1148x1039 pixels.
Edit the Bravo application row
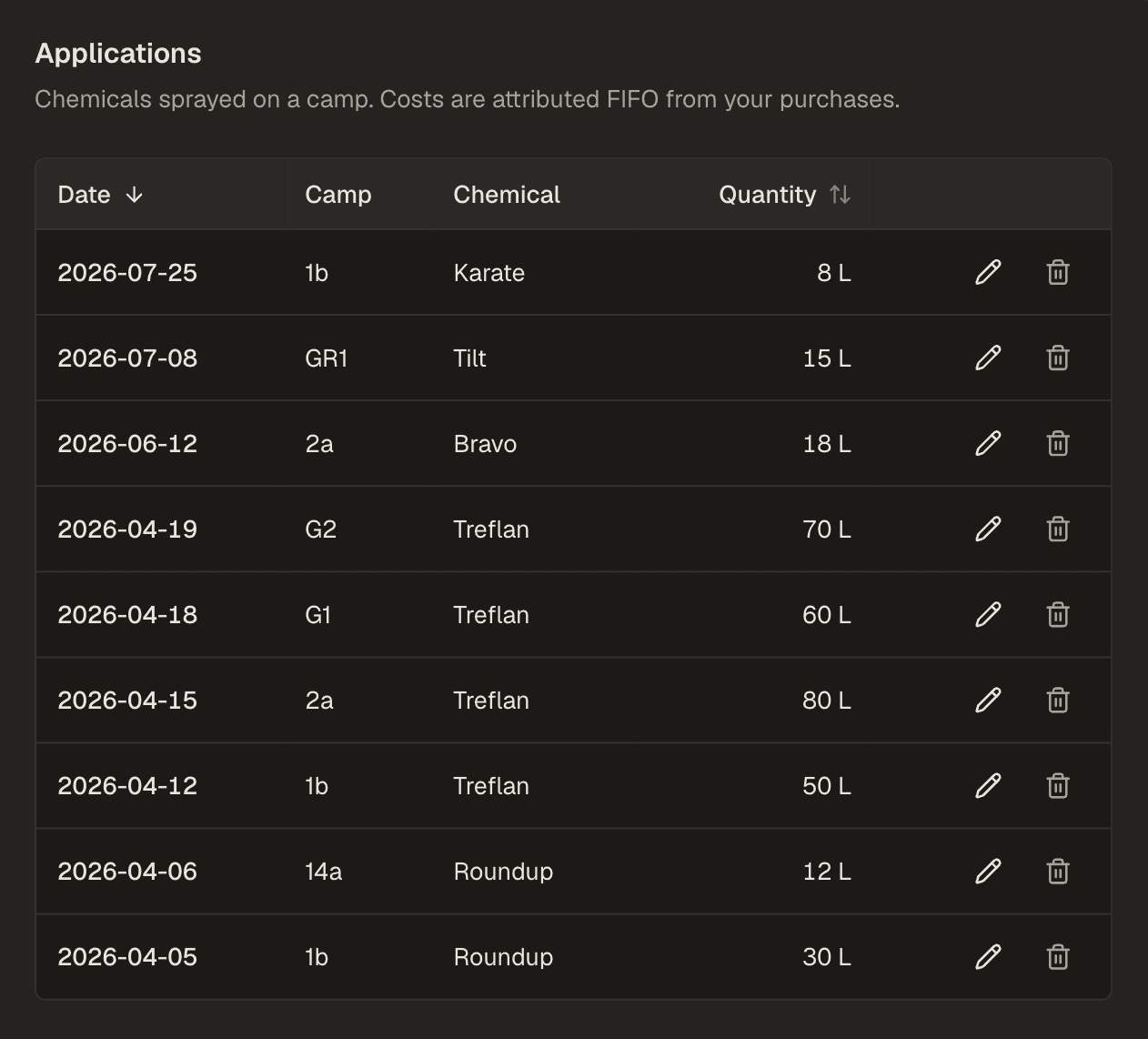pyautogui.click(x=988, y=443)
